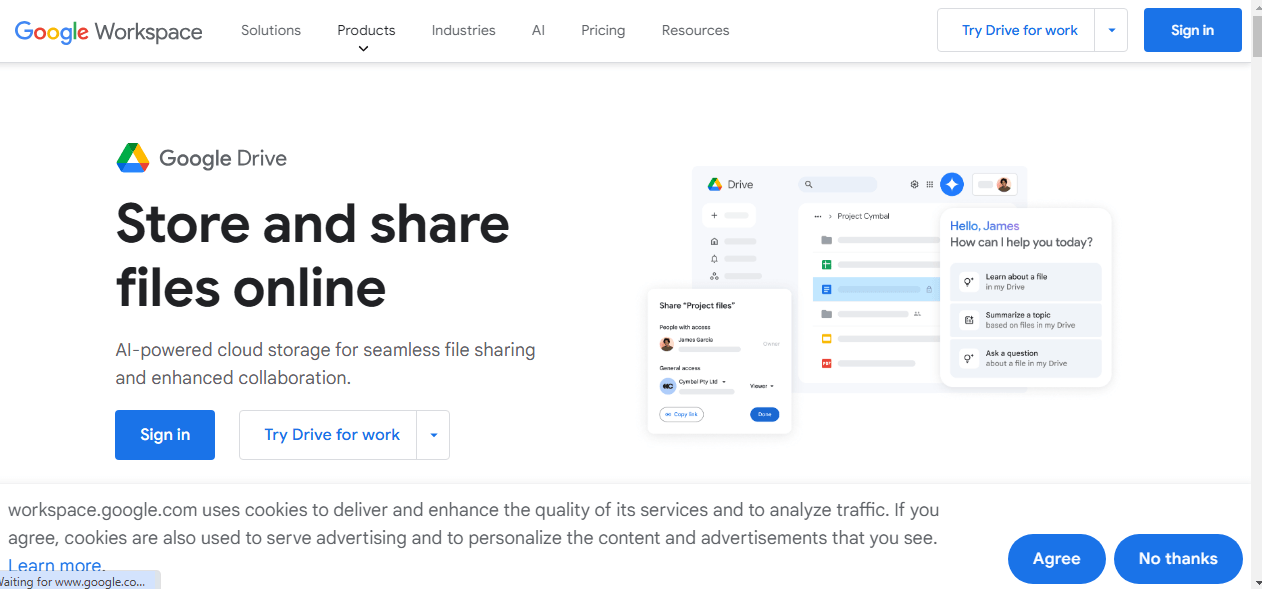Click the chevron below Products
The height and width of the screenshot is (589, 1262).
point(363,49)
